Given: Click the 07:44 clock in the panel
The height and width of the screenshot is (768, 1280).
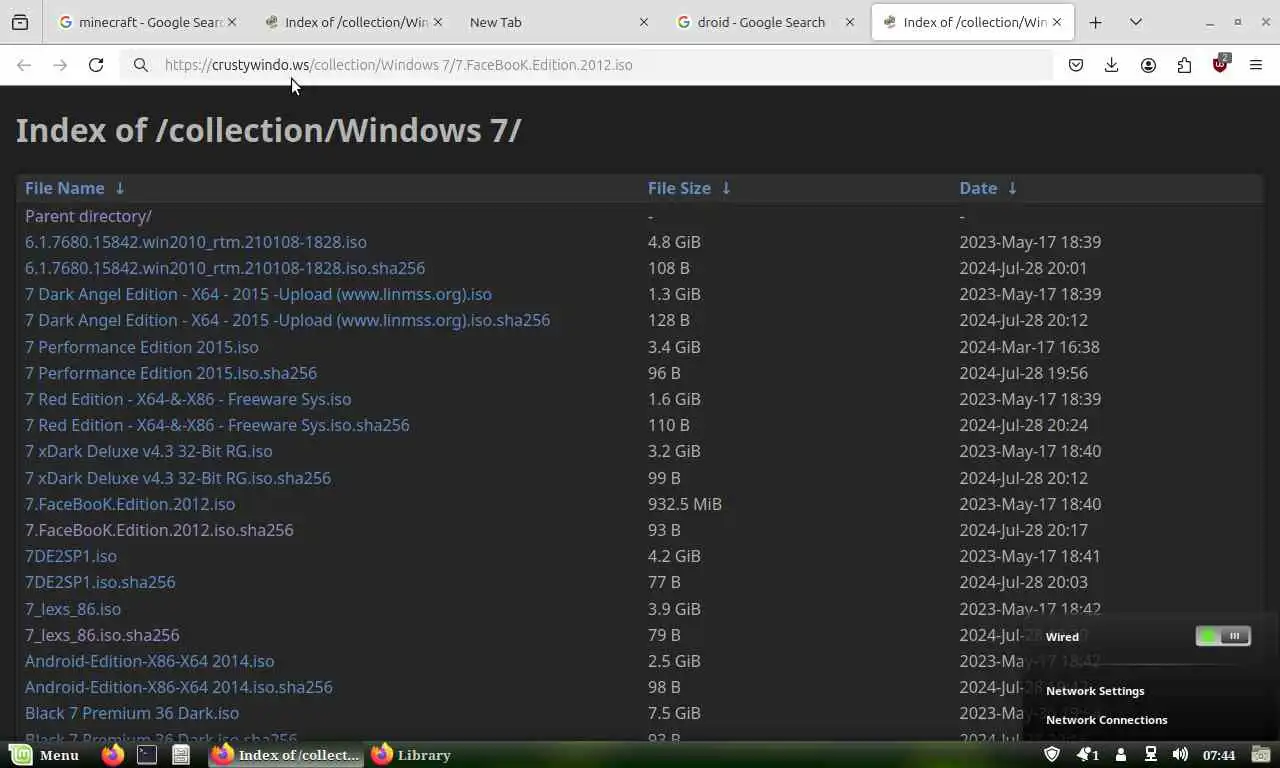Looking at the screenshot, I should [x=1219, y=755].
